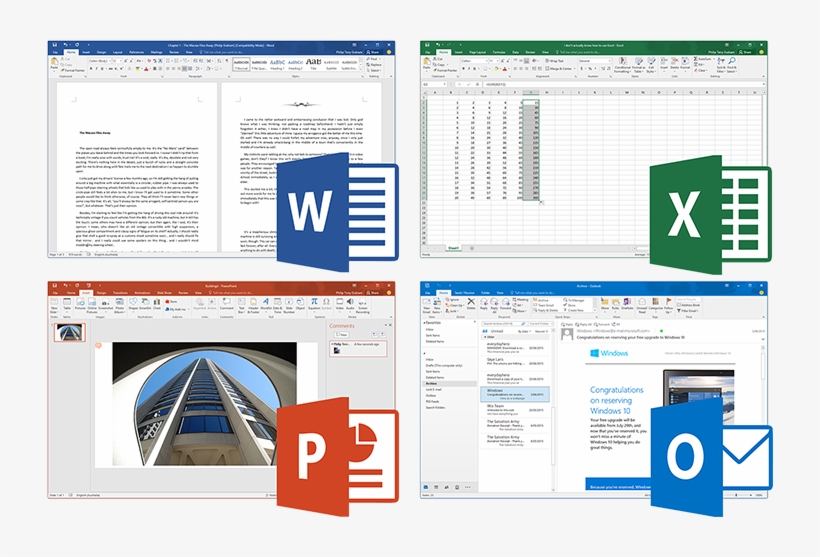Click Pictures in PowerPoint's Insert ribbon
Viewport: 820px width, 557px height.
pyautogui.click(x=80, y=304)
